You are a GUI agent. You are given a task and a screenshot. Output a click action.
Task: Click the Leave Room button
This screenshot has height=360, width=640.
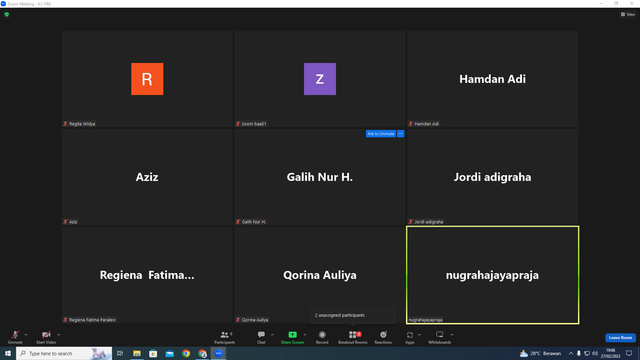[620, 338]
